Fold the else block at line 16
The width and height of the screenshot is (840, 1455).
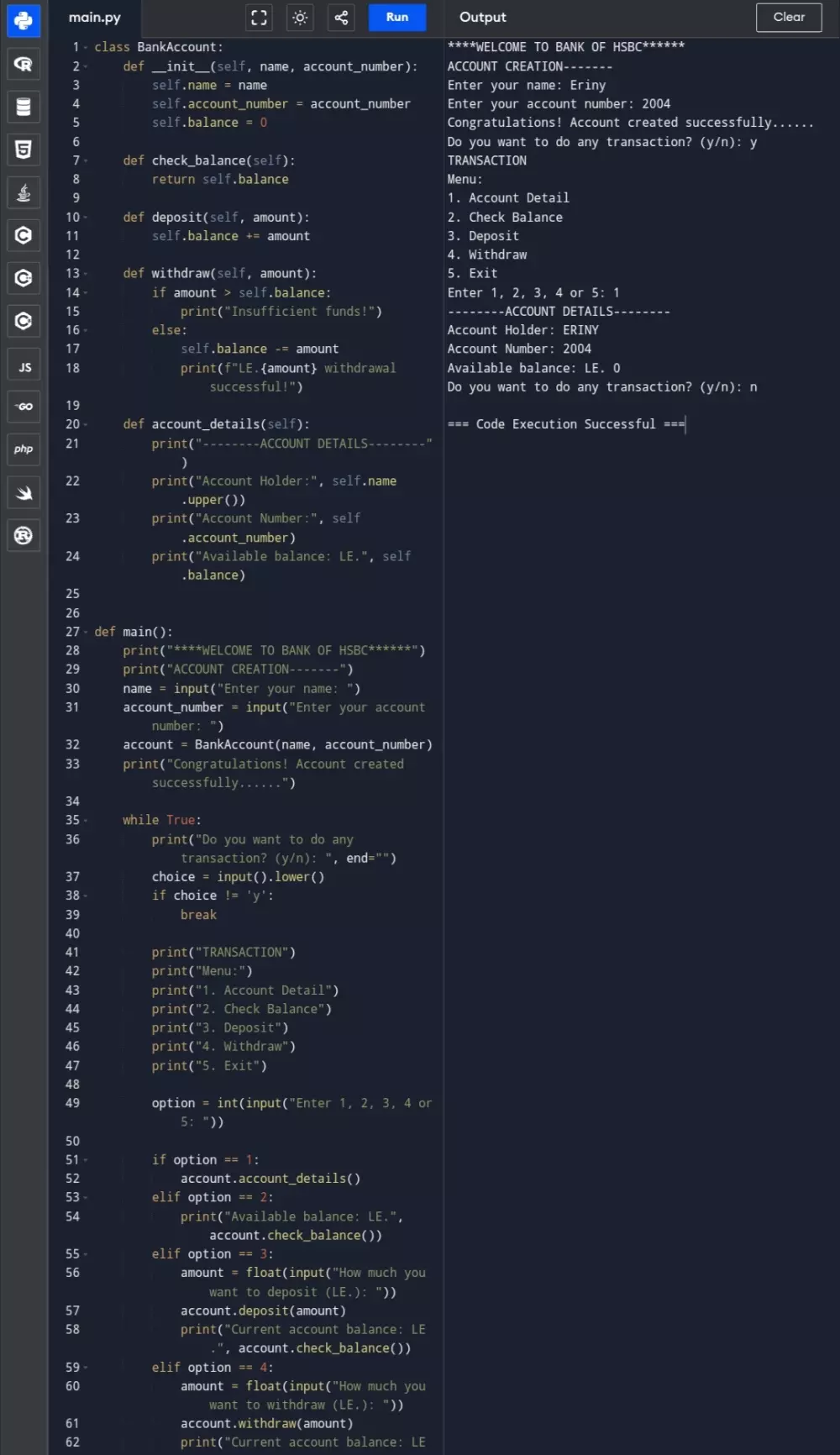click(86, 330)
